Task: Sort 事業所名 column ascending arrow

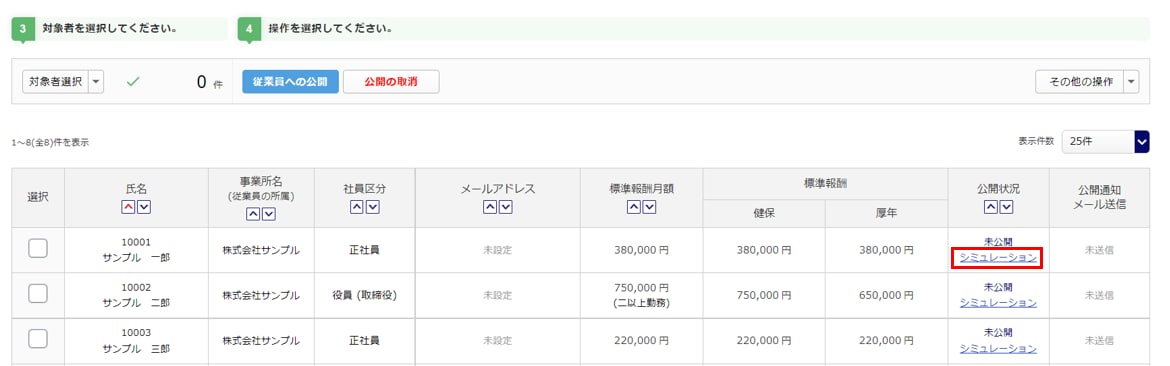Action: pos(254,214)
